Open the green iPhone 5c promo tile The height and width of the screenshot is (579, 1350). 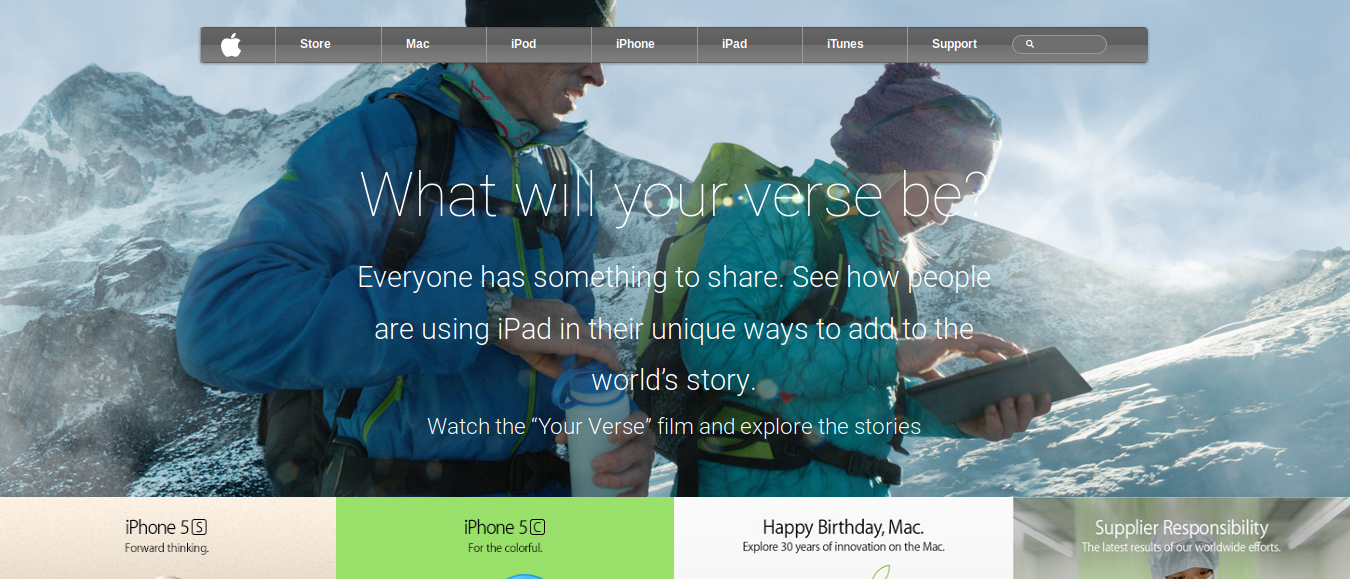click(x=505, y=538)
